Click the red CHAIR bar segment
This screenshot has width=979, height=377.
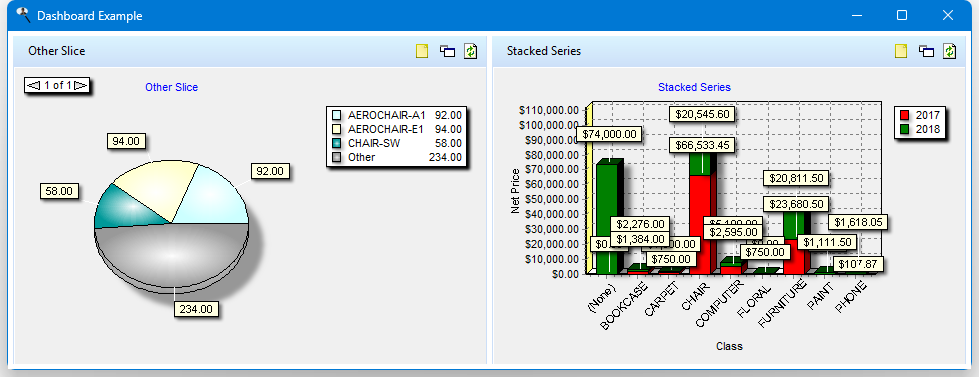coord(699,225)
